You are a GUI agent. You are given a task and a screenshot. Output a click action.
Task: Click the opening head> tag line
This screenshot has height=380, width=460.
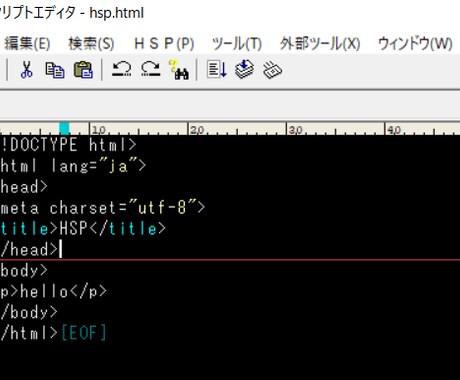pos(24,187)
